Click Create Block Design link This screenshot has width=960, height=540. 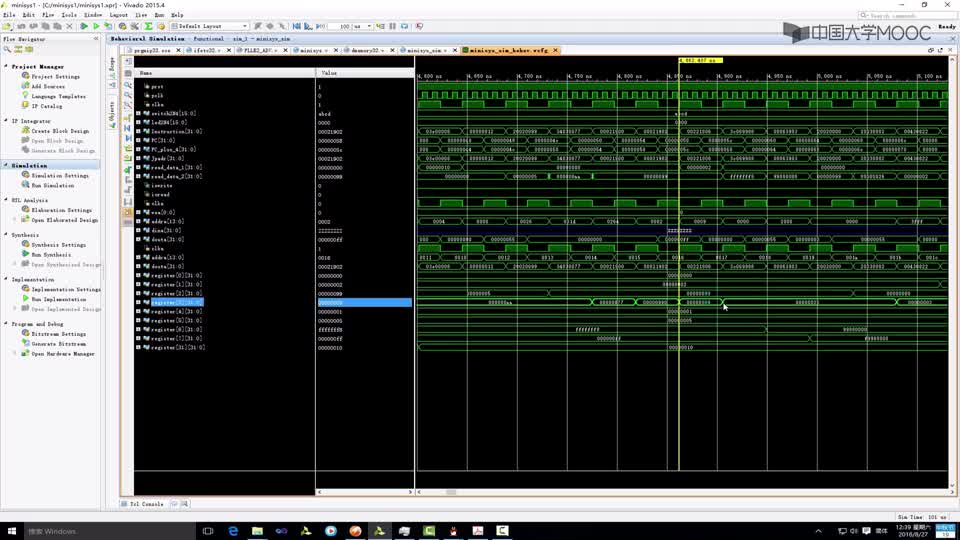[x=60, y=131]
